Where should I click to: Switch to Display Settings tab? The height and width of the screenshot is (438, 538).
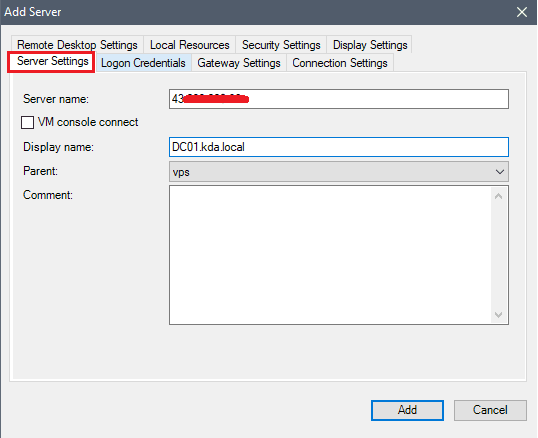pos(370,45)
